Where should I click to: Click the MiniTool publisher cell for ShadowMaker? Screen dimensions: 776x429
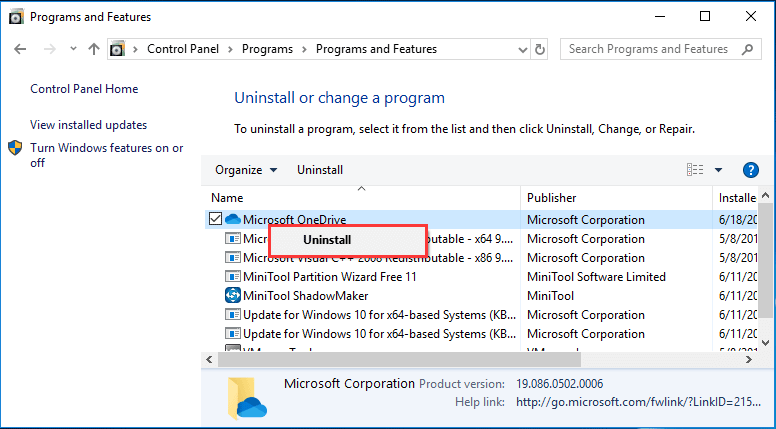pos(550,296)
